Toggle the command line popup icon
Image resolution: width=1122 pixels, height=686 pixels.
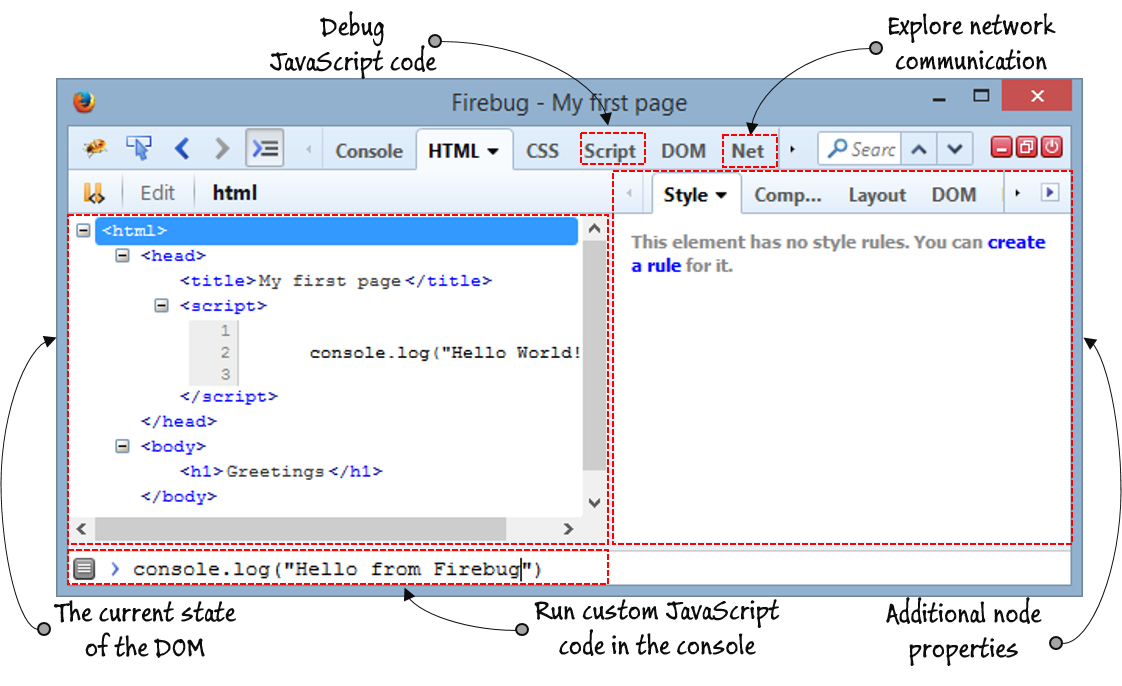tap(265, 149)
